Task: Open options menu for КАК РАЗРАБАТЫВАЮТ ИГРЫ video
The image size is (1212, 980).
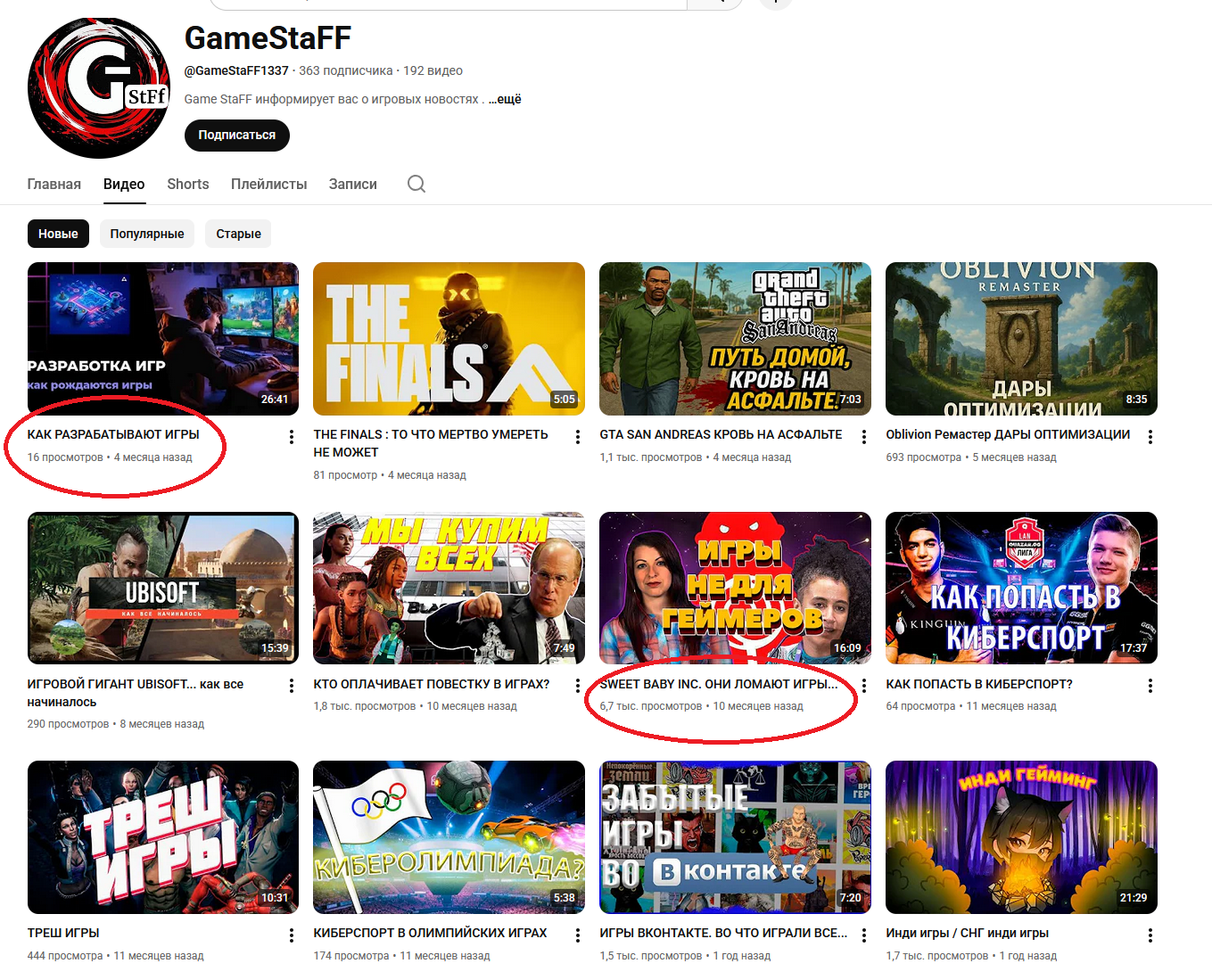Action: (x=291, y=437)
